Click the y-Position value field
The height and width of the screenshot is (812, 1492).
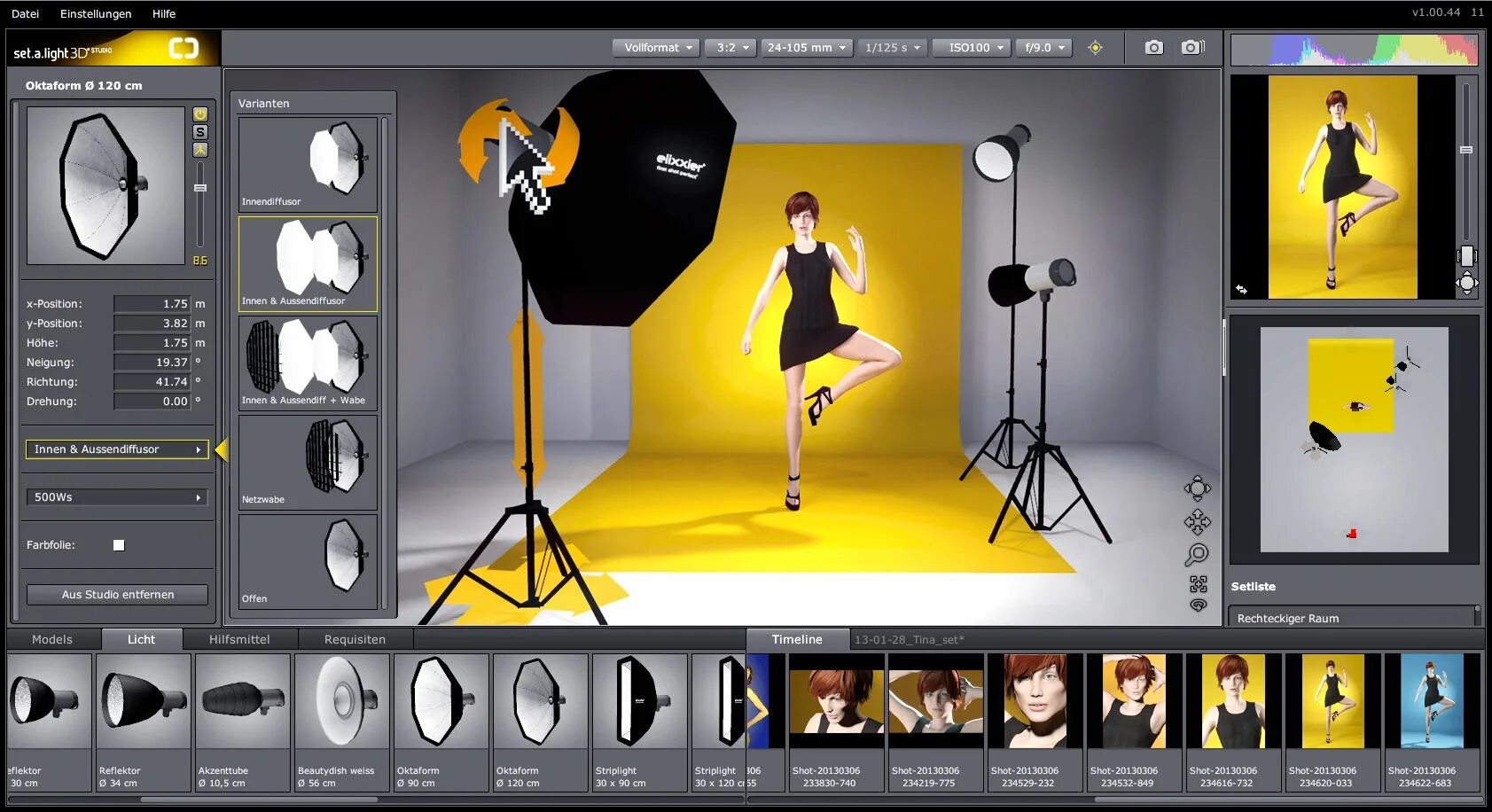tap(152, 323)
